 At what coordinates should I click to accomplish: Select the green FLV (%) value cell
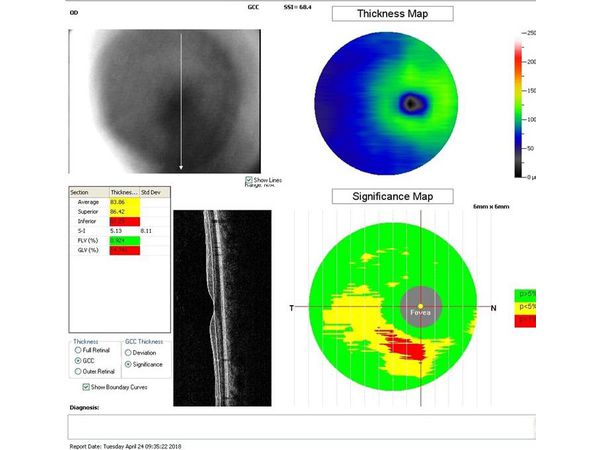121,241
